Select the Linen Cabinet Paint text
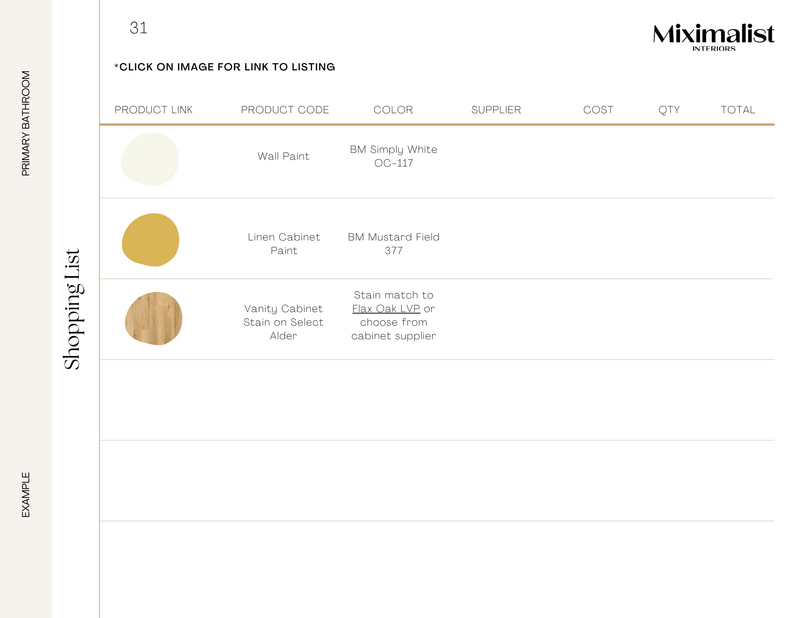The image size is (800, 618). click(284, 244)
